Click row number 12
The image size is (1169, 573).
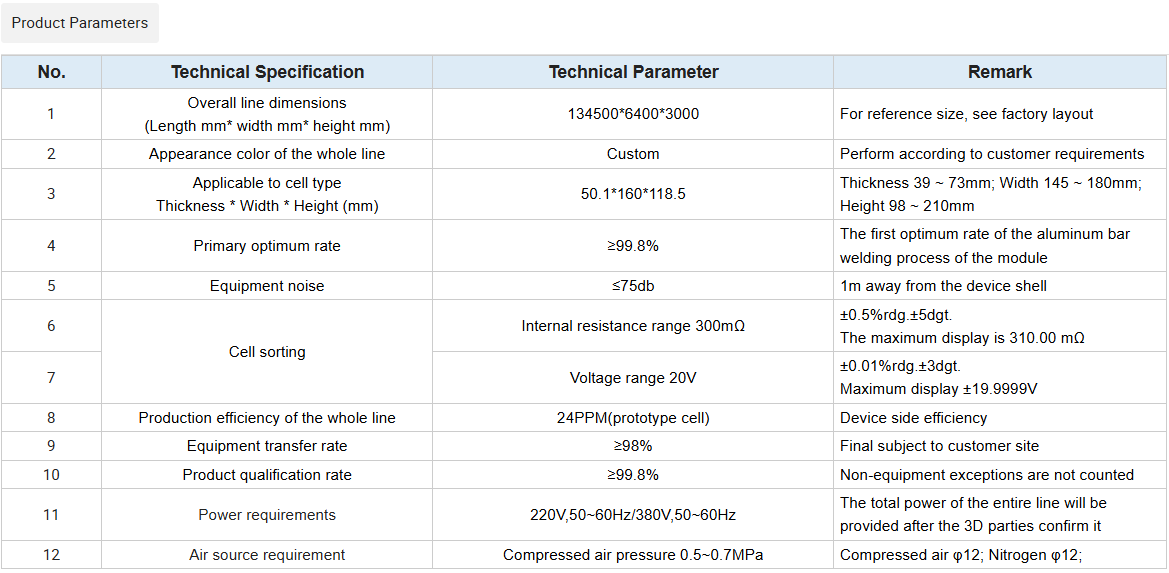point(51,555)
